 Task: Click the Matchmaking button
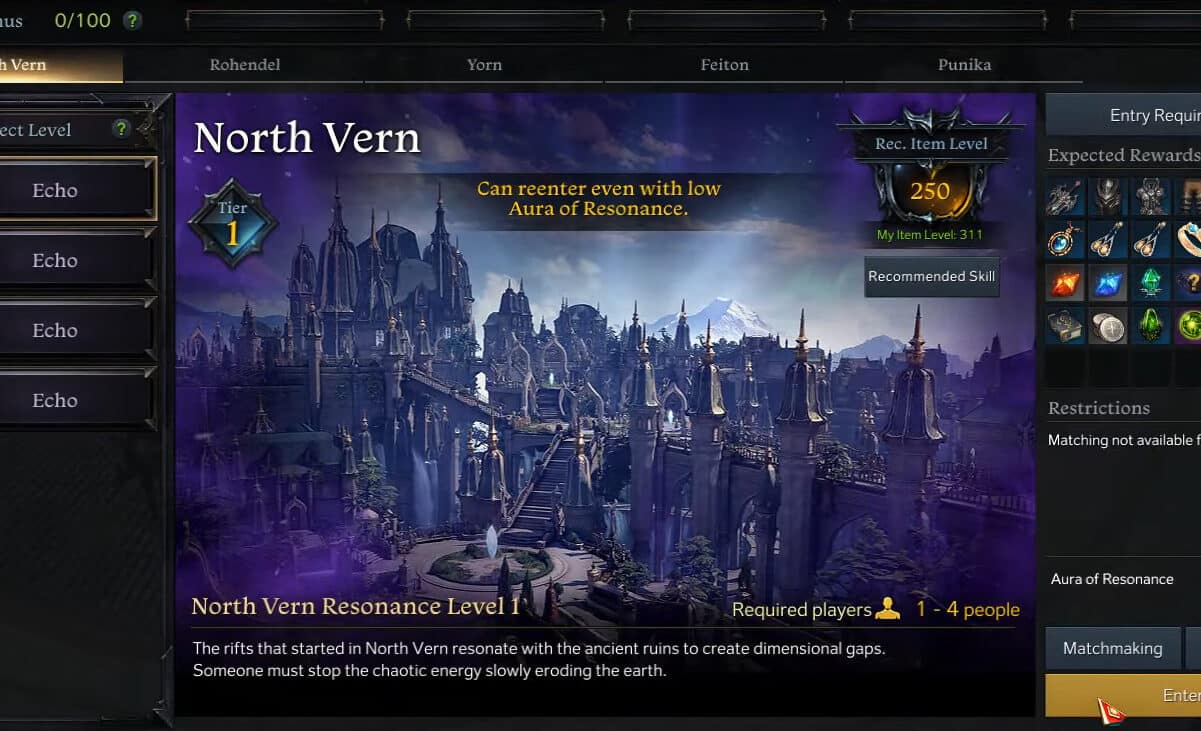click(1113, 648)
